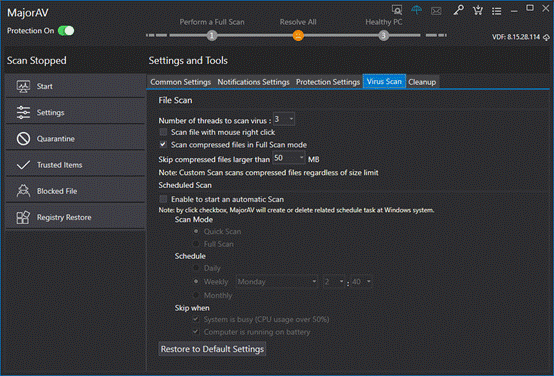554x376 pixels.
Task: Switch to the Cleanup tab
Action: click(x=422, y=82)
